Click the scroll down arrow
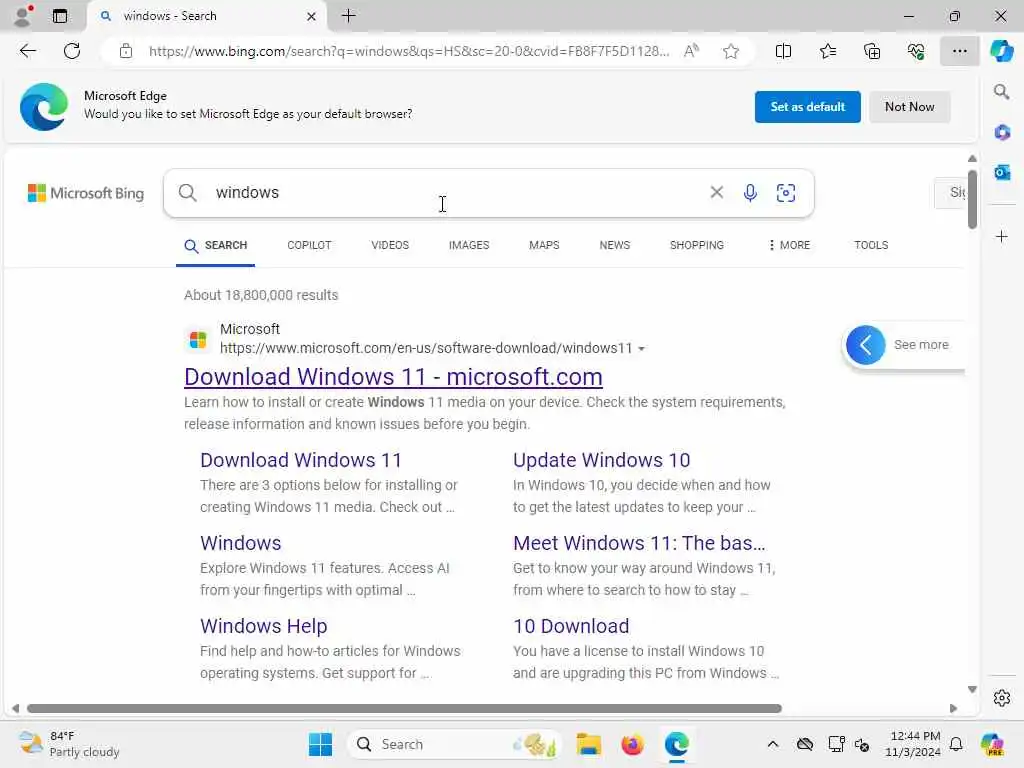Image resolution: width=1024 pixels, height=768 pixels. (972, 689)
